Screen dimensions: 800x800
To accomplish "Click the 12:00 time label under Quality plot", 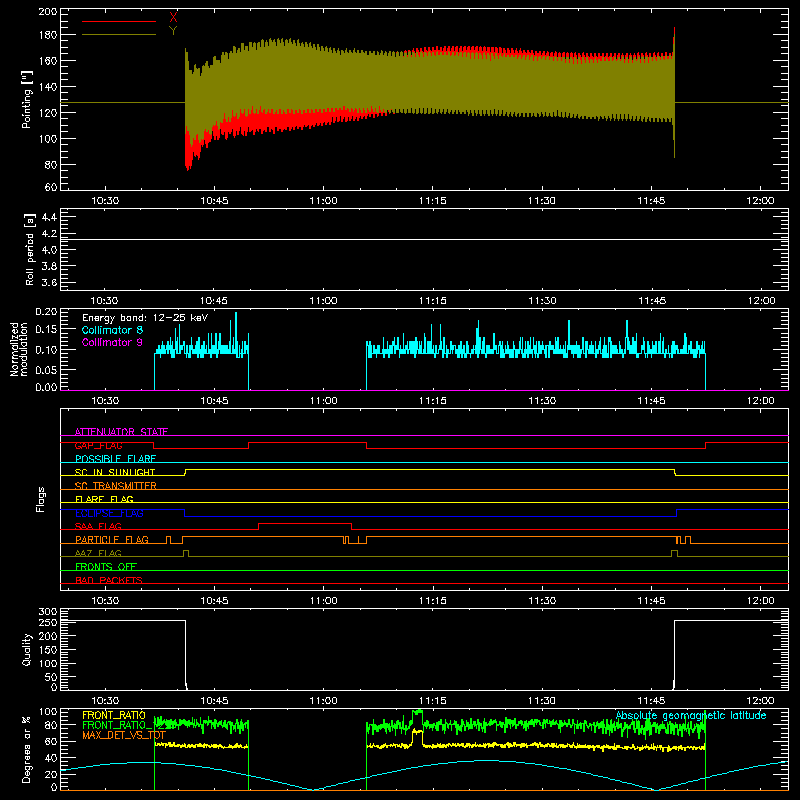I will (760, 701).
